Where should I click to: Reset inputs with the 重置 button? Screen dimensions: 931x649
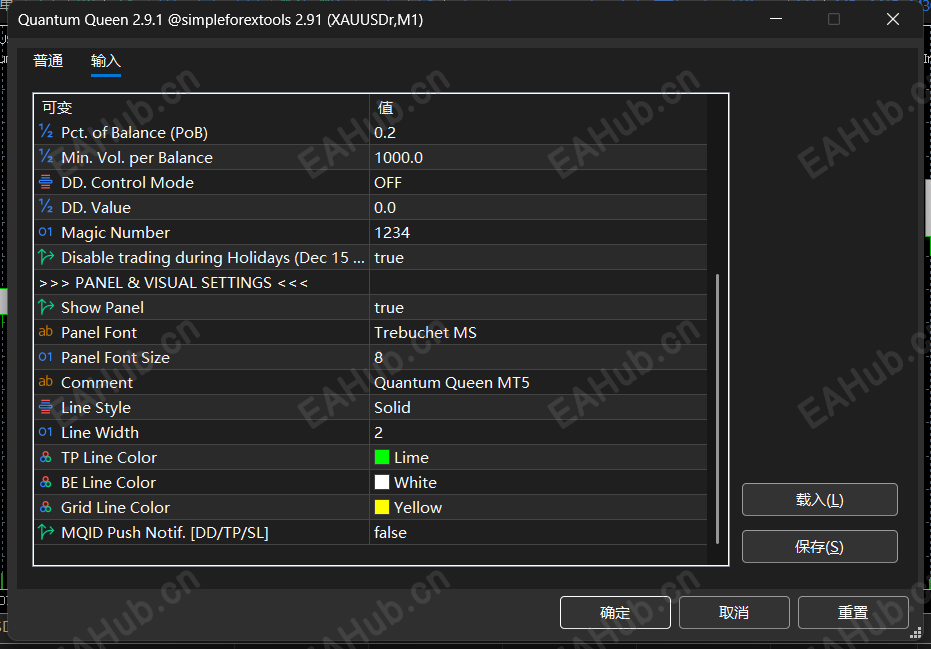coord(853,612)
